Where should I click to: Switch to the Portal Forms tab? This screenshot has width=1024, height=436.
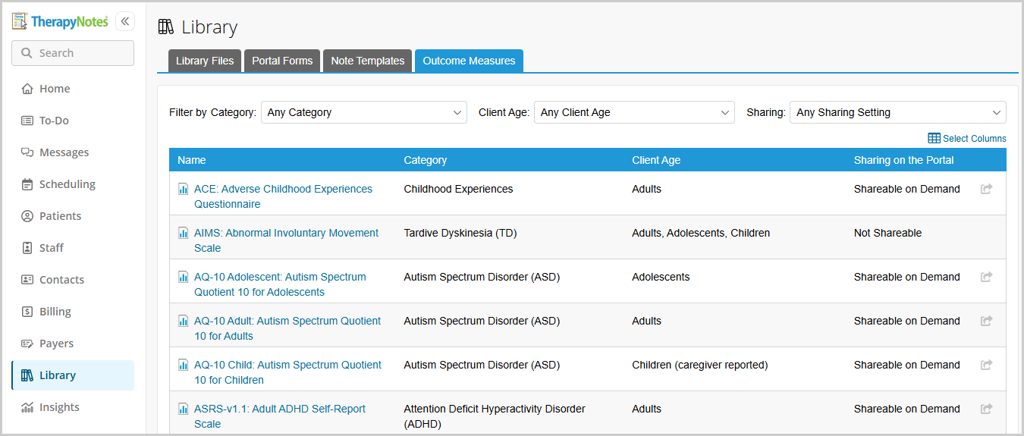(282, 61)
